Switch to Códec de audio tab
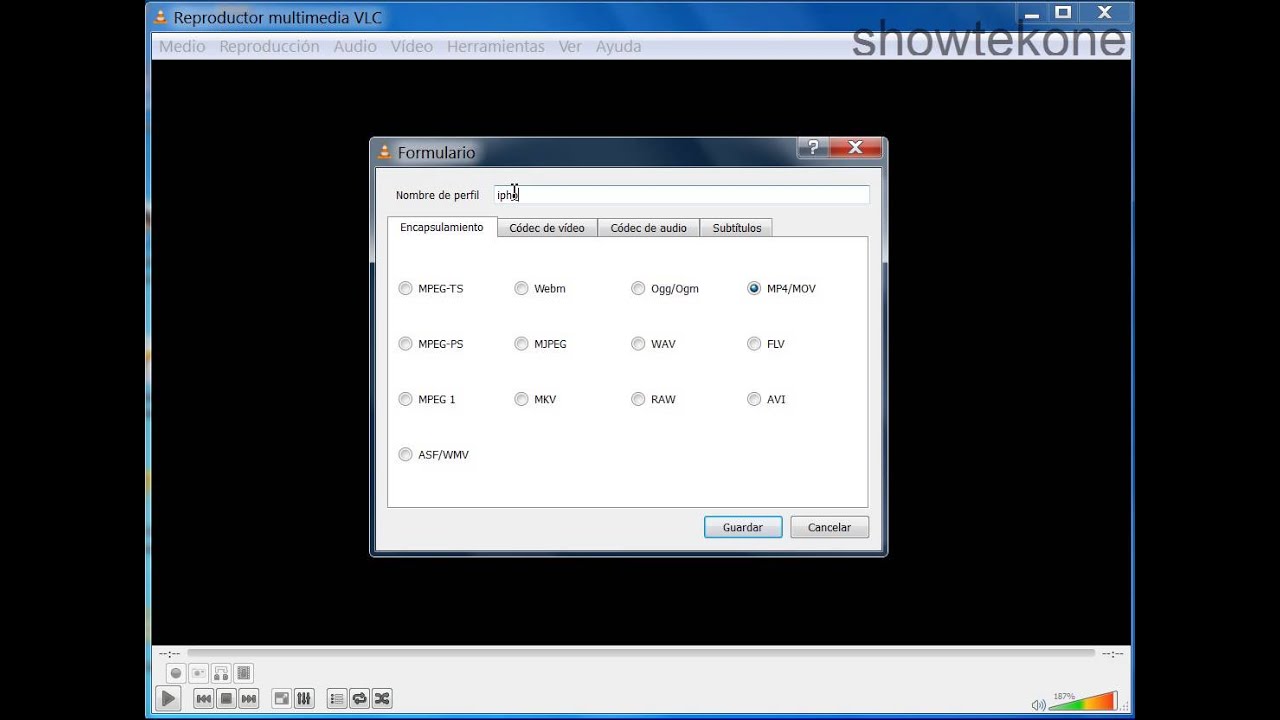 coord(648,228)
